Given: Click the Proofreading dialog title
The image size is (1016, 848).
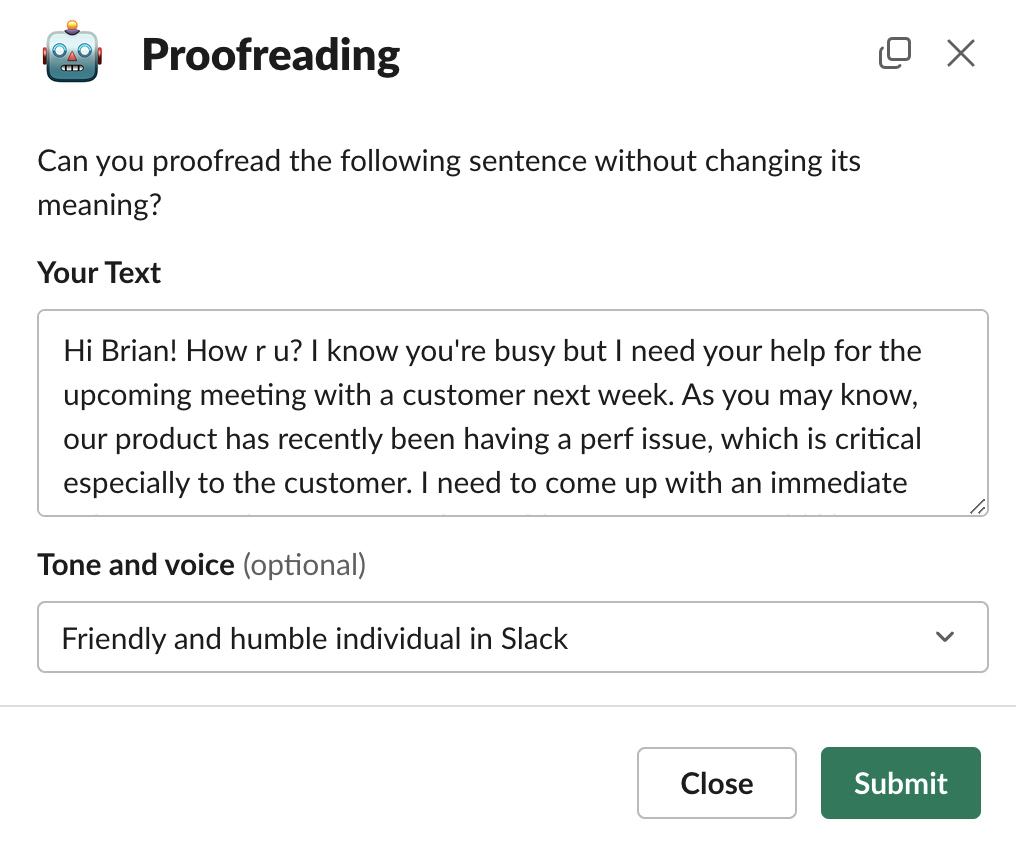Looking at the screenshot, I should pyautogui.click(x=271, y=54).
